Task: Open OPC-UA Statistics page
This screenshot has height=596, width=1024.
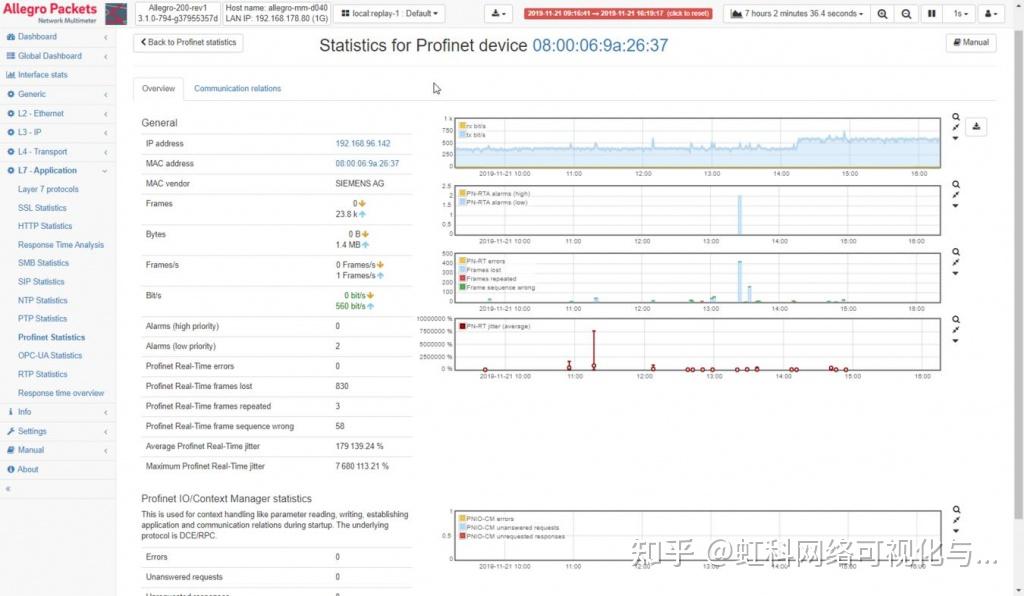Action: click(x=50, y=356)
